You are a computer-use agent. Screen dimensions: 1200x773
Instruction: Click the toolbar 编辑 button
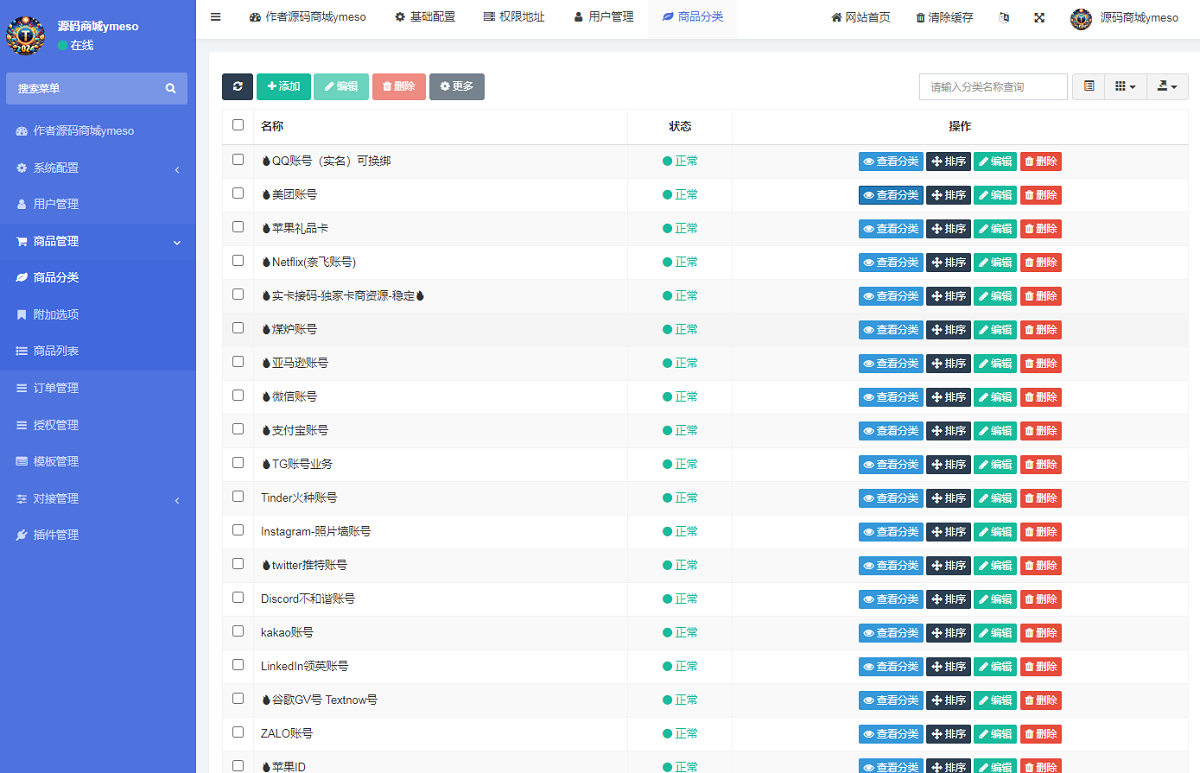coord(341,87)
